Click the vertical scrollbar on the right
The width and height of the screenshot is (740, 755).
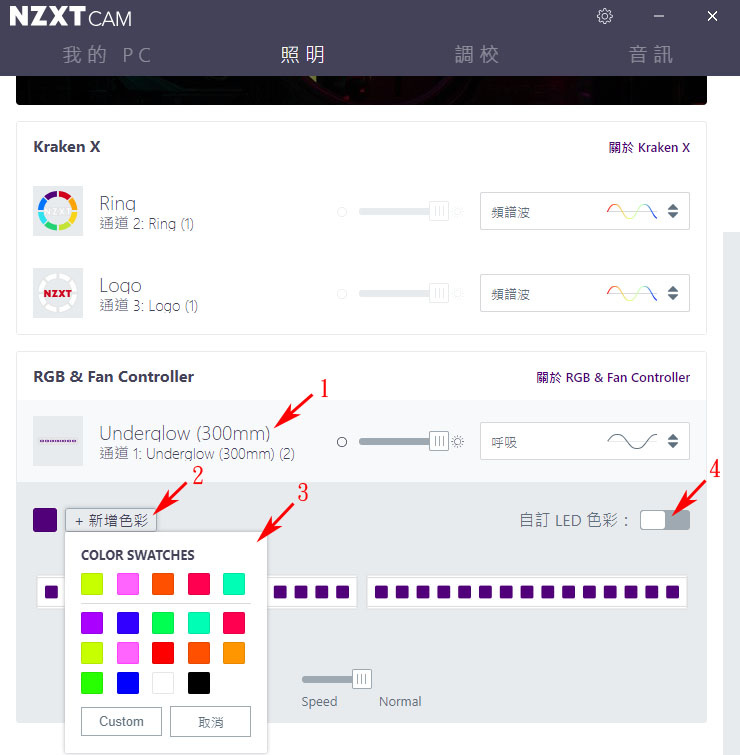731,493
